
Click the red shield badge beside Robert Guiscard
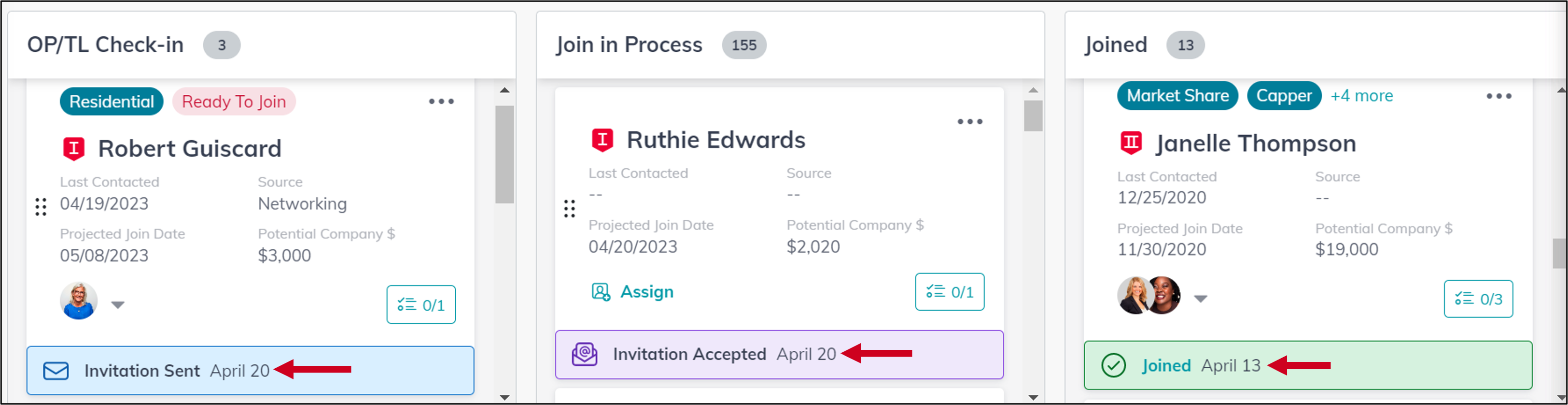pyautogui.click(x=74, y=148)
